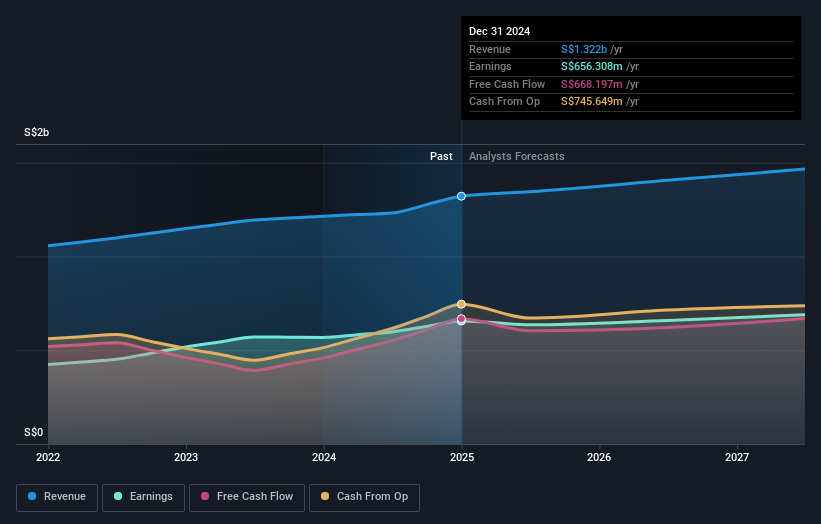Toggle the Free Cash Flow legend button
The image size is (821, 524).
247,497
